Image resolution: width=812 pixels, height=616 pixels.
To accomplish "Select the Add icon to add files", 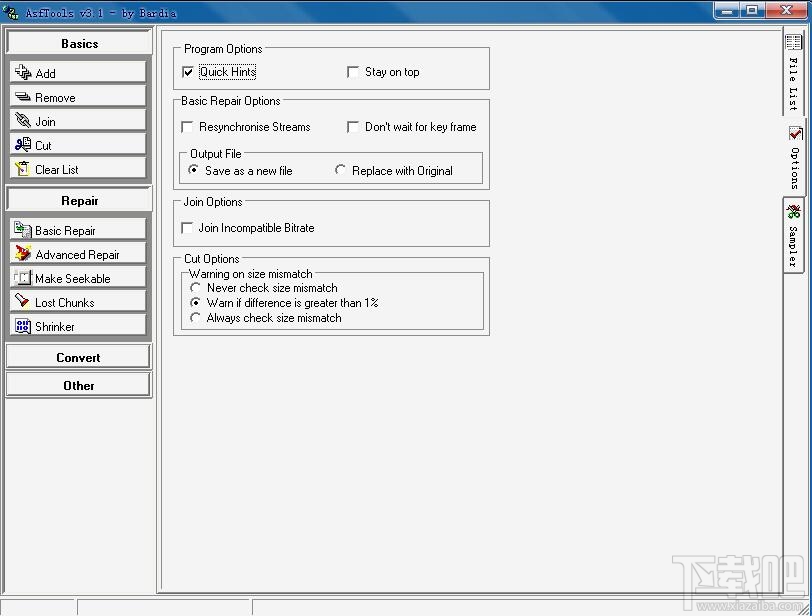I will coord(22,72).
